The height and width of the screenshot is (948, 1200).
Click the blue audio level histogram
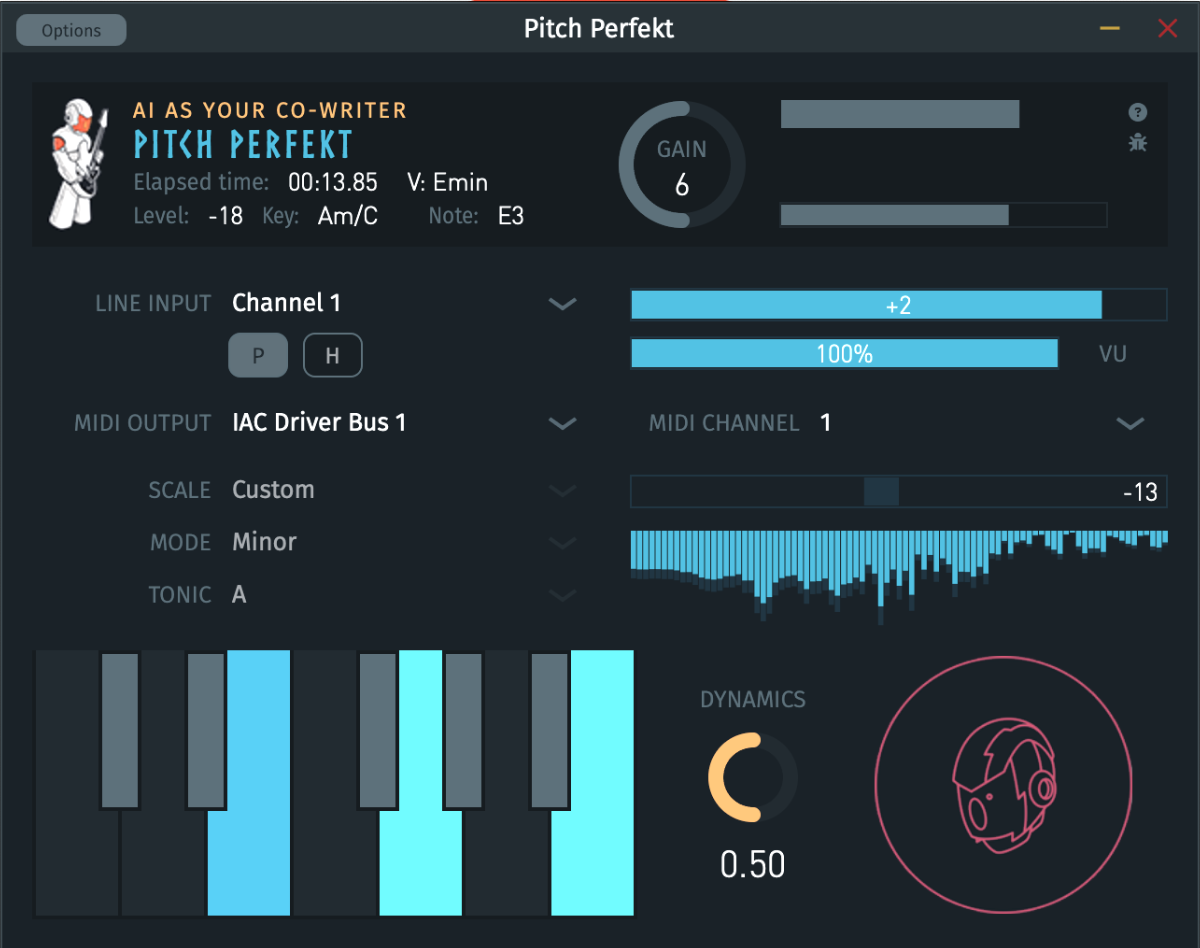(899, 577)
